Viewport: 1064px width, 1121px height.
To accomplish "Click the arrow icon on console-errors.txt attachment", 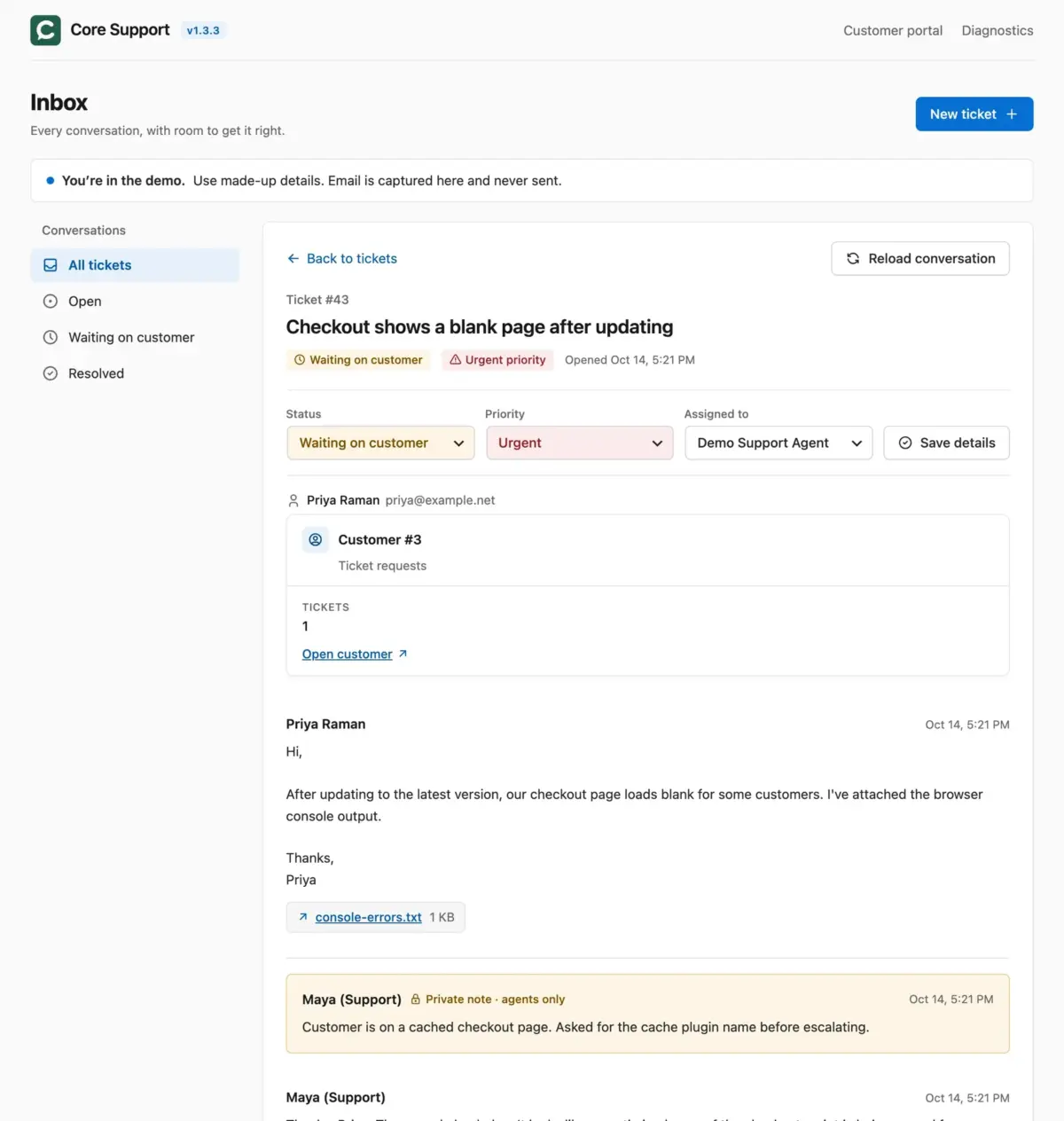I will pos(303,918).
